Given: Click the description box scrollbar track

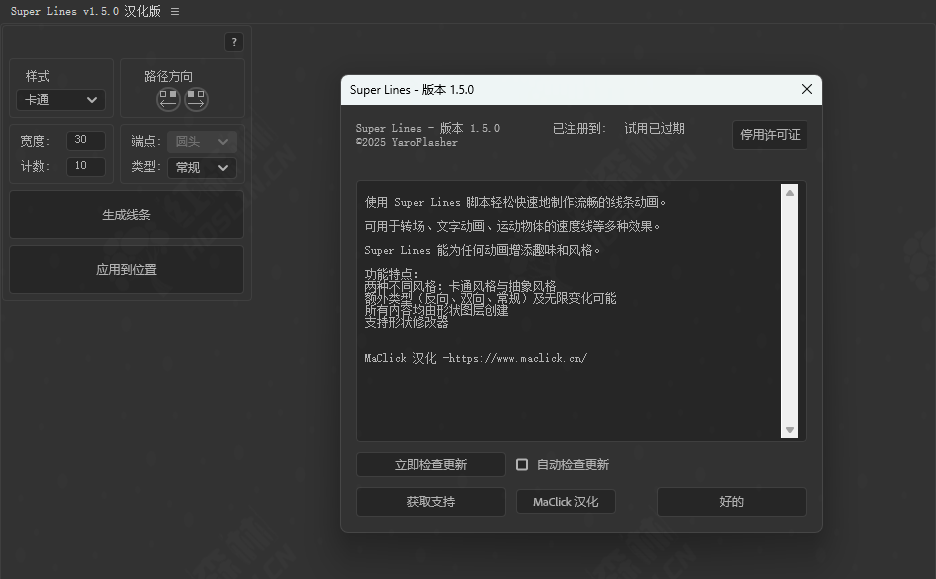Looking at the screenshot, I should coord(790,311).
